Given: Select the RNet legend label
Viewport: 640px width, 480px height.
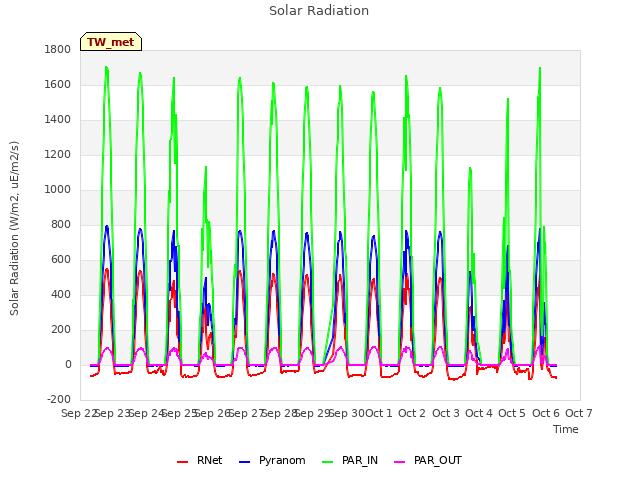Looking at the screenshot, I should point(209,460).
